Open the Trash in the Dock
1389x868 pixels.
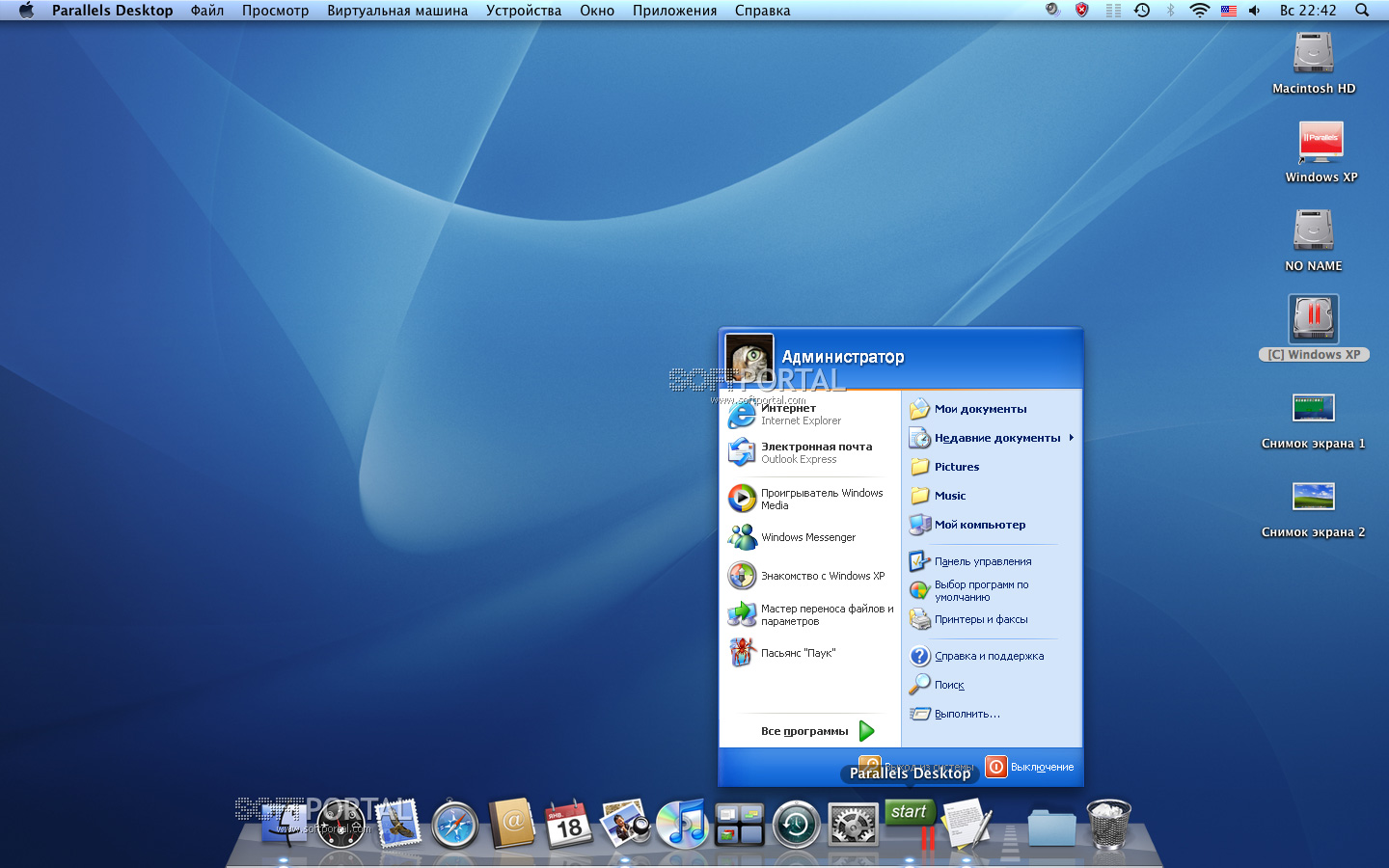pyautogui.click(x=1108, y=825)
